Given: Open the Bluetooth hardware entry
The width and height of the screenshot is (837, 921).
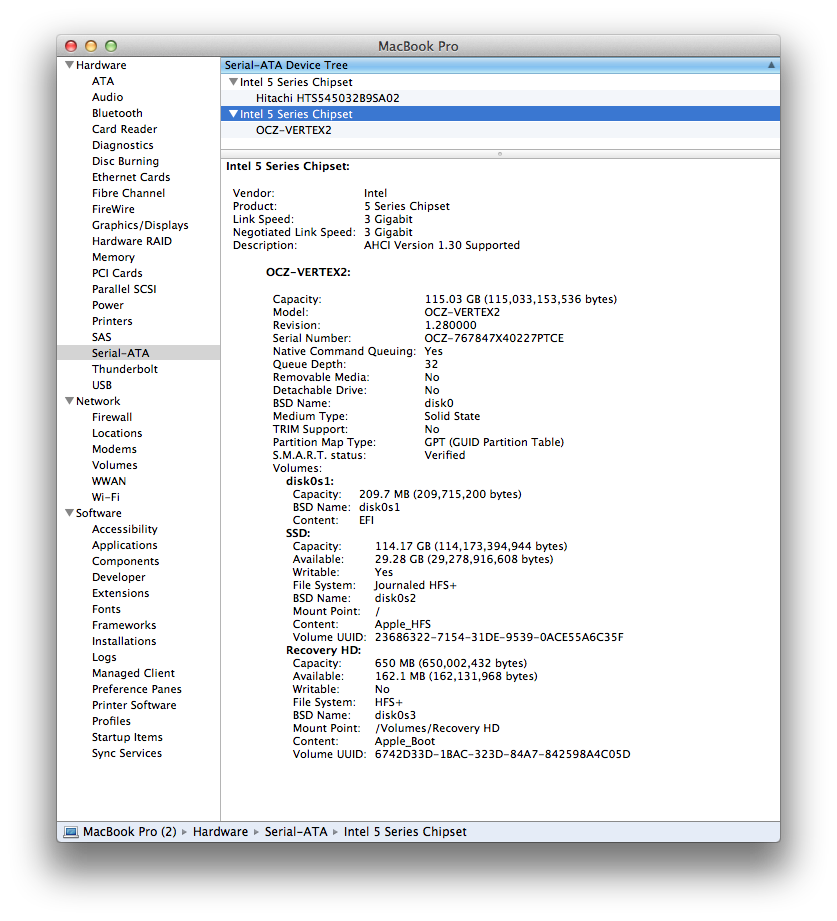Looking at the screenshot, I should [117, 113].
